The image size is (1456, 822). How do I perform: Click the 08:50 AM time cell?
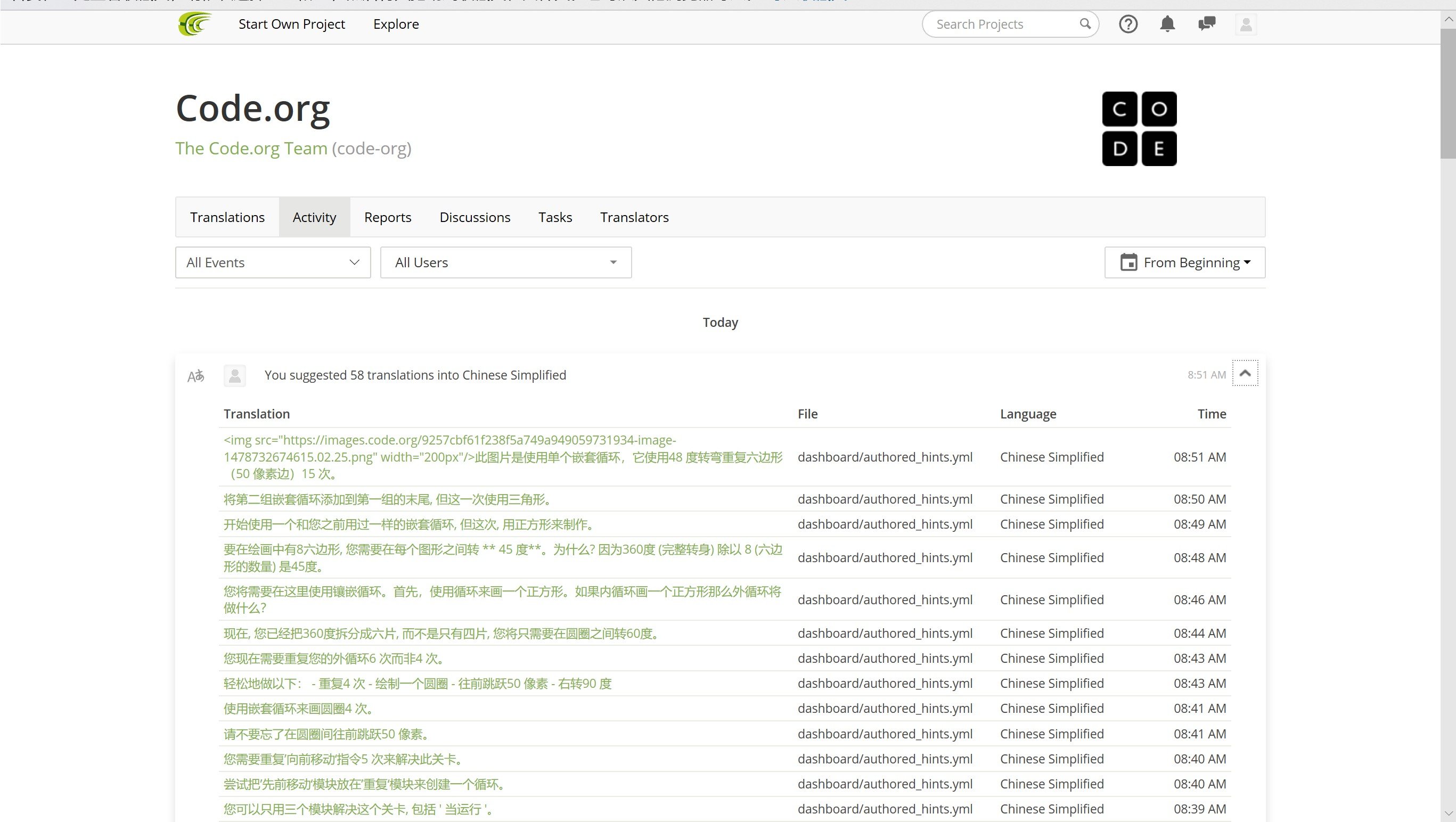click(x=1199, y=499)
